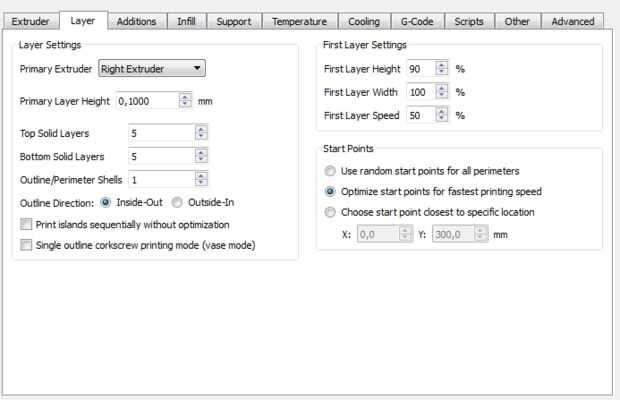Click the Primary Layer Height input field

pos(146,101)
